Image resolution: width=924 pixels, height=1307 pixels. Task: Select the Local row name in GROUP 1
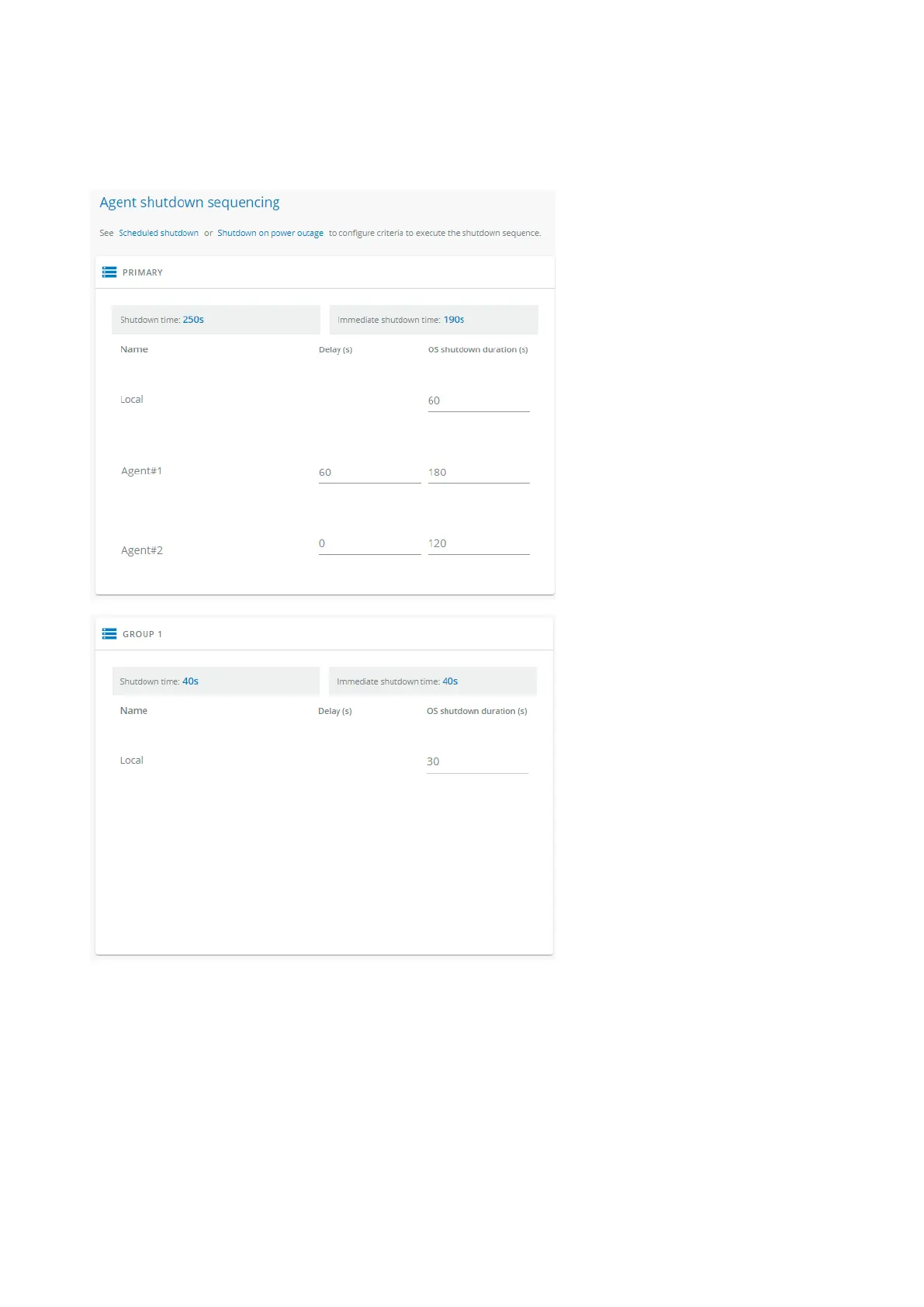tap(132, 761)
